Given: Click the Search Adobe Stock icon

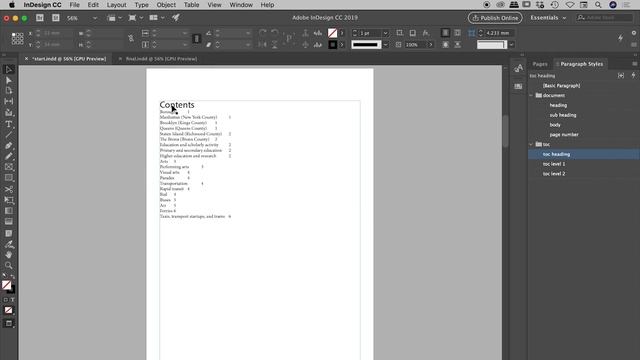Looking at the screenshot, I should point(56,18).
